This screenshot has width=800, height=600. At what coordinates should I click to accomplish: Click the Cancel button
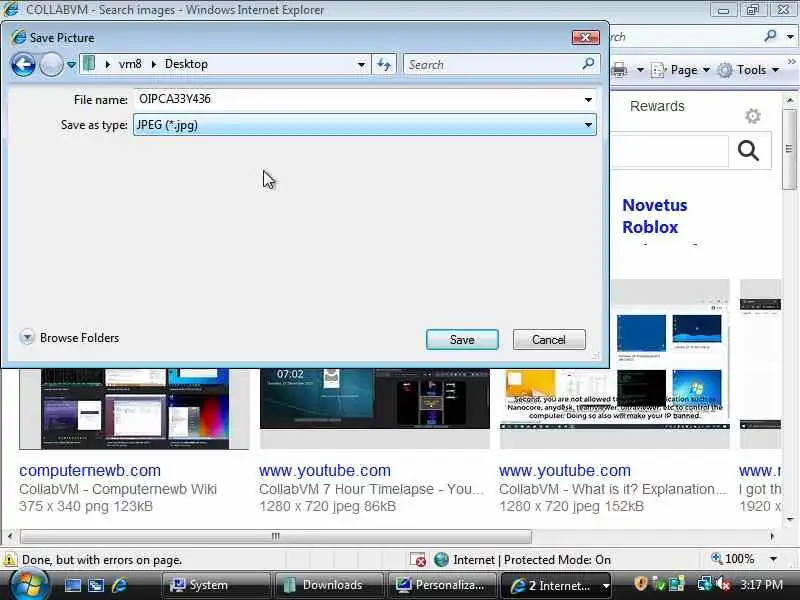point(549,340)
